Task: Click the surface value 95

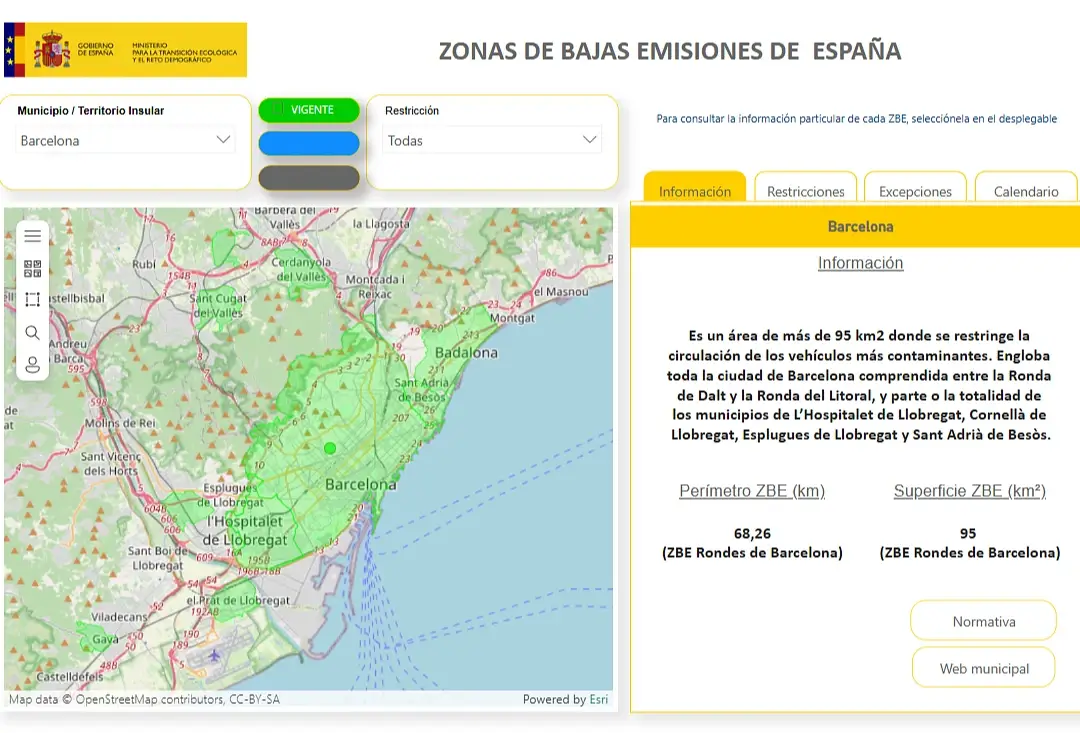Action: click(x=968, y=533)
